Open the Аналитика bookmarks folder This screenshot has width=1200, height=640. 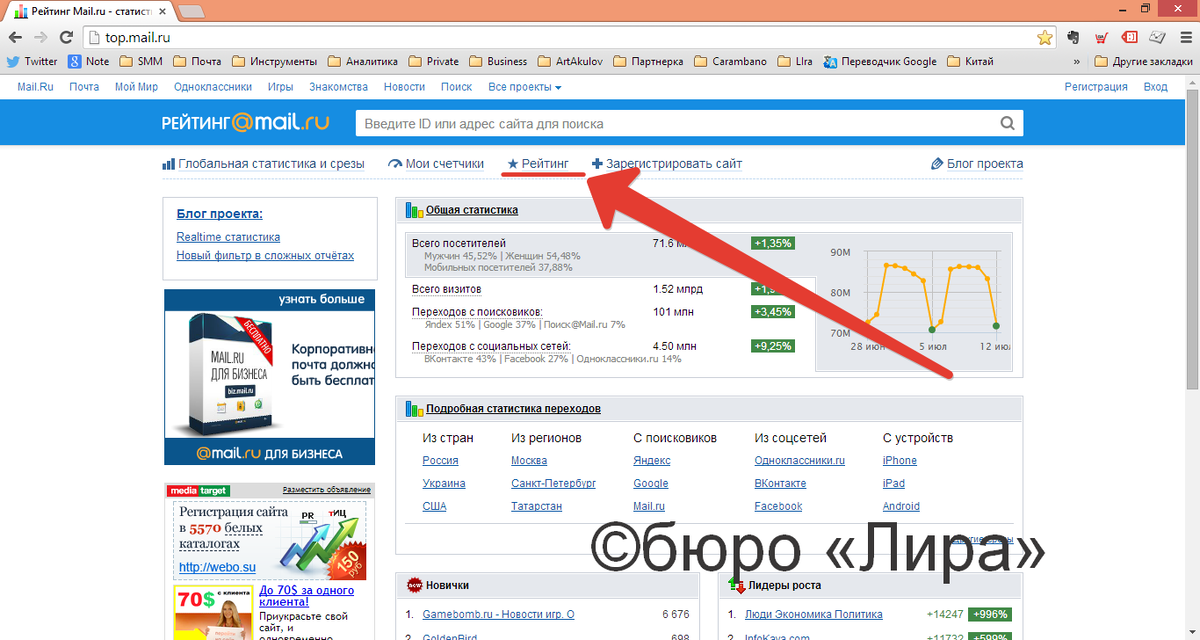(x=363, y=61)
